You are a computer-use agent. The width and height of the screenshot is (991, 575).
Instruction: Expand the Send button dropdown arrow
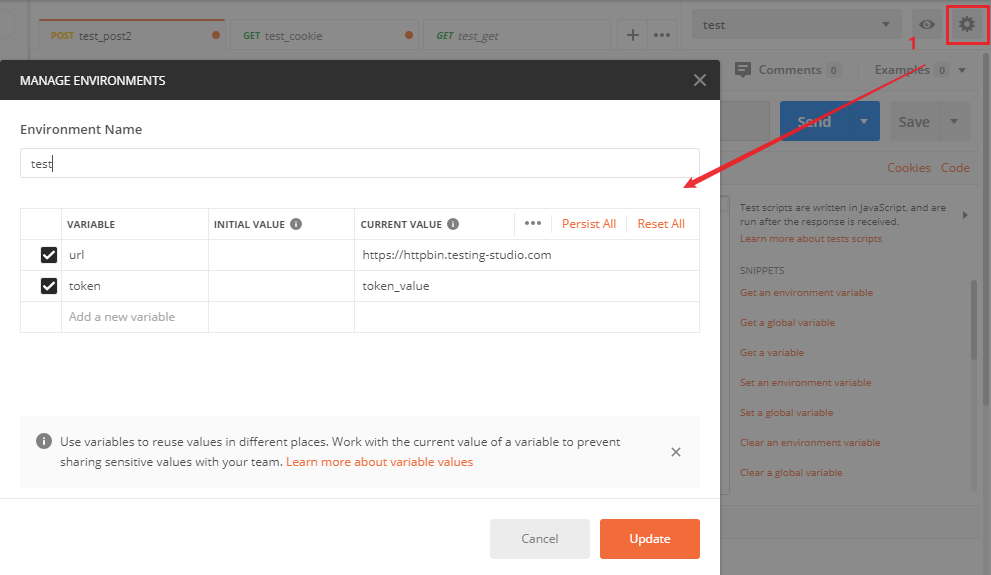[863, 121]
